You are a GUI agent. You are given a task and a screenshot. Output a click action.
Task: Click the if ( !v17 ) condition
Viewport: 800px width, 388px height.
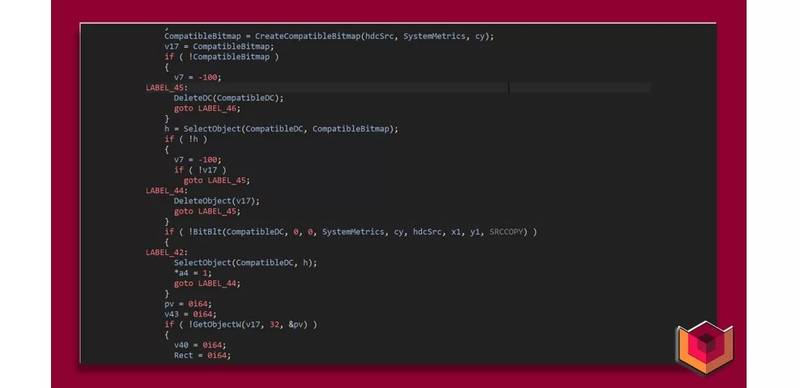pyautogui.click(x=200, y=170)
